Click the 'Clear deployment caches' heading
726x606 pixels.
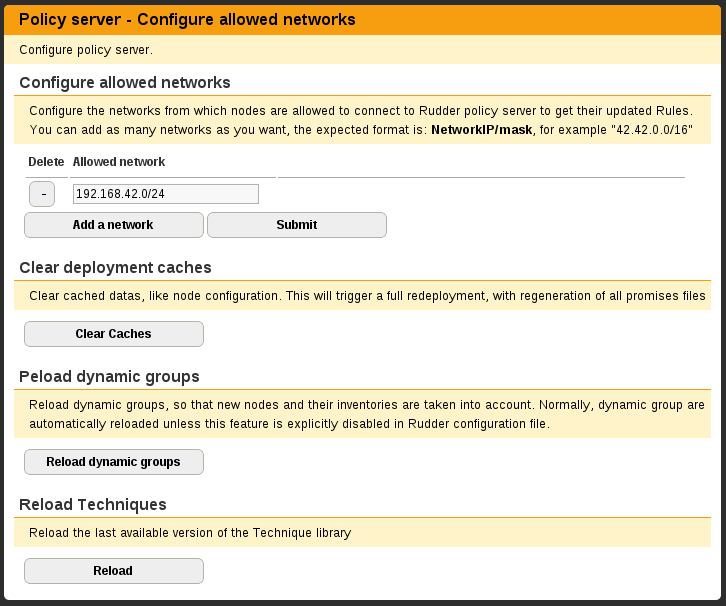(x=115, y=268)
